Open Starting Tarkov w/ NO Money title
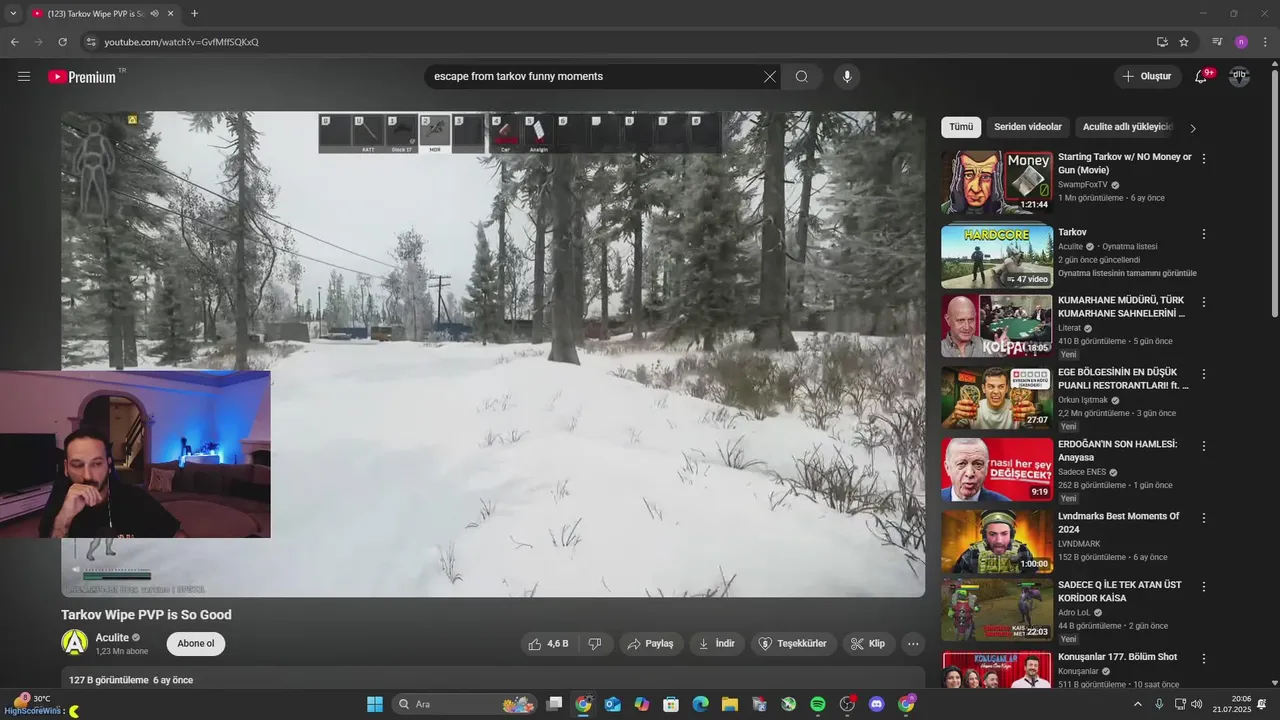 [1125, 164]
